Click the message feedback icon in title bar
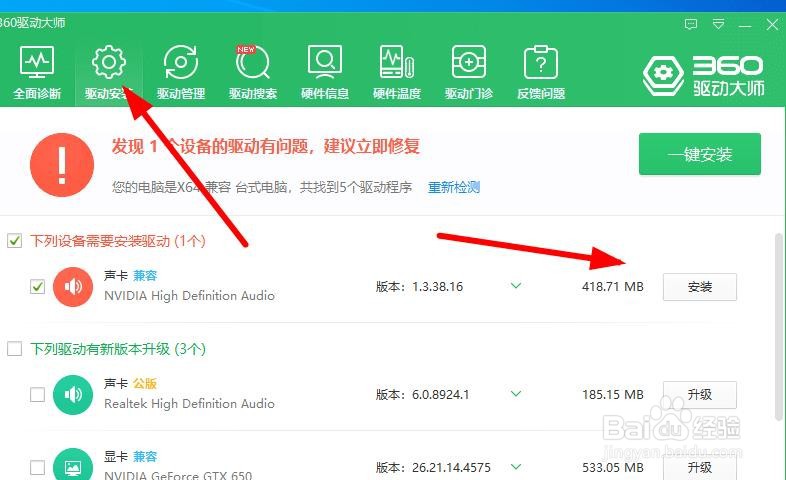Viewport: 786px width, 480px height. point(691,24)
